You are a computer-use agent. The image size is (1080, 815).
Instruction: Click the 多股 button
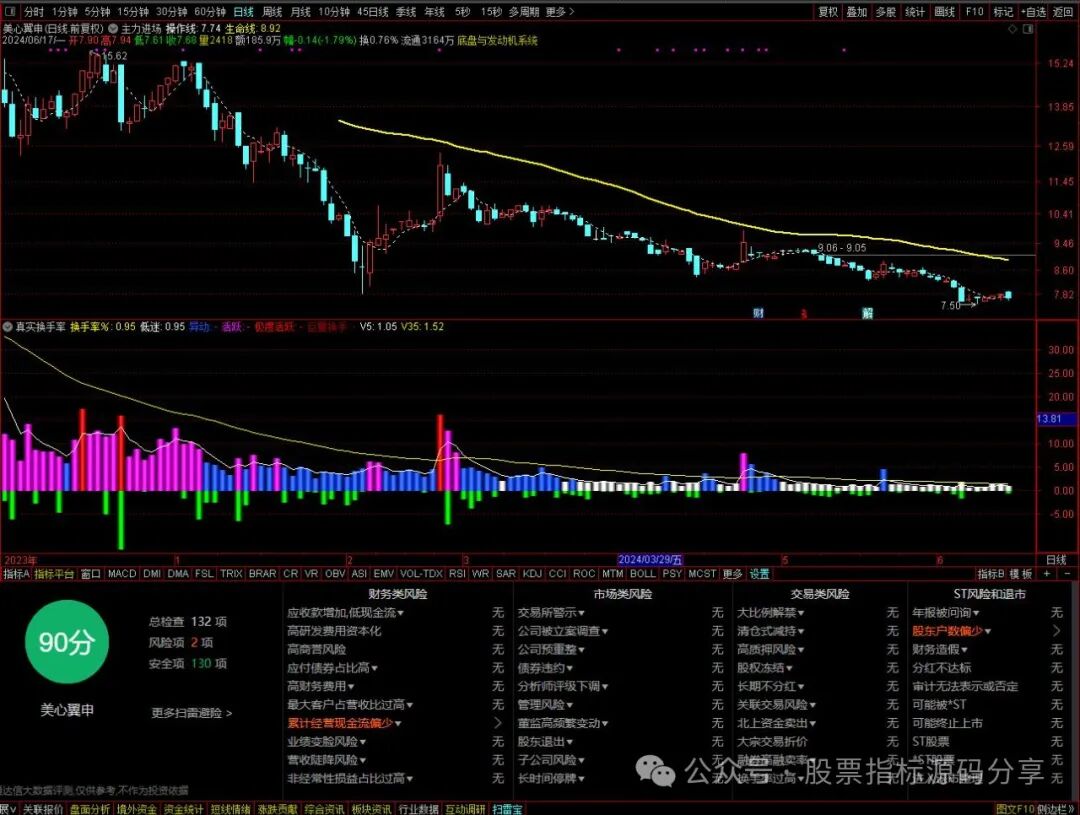[886, 12]
